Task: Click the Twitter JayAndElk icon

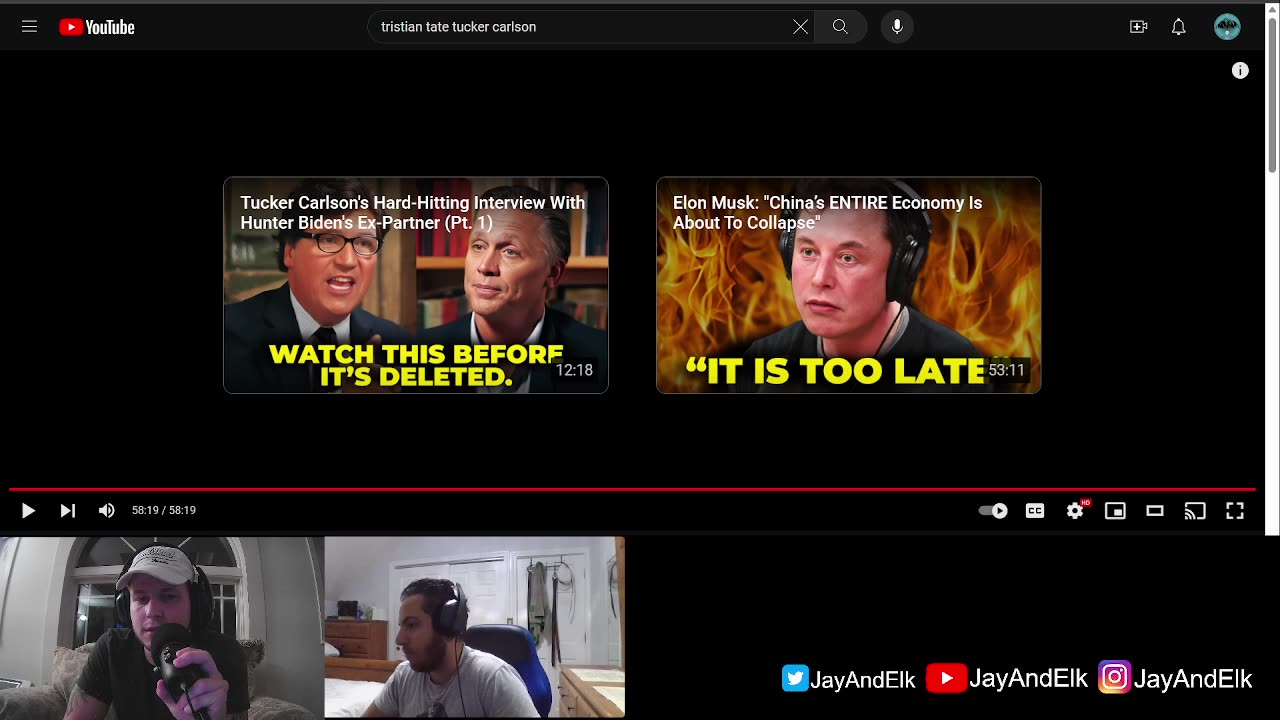Action: [x=795, y=678]
